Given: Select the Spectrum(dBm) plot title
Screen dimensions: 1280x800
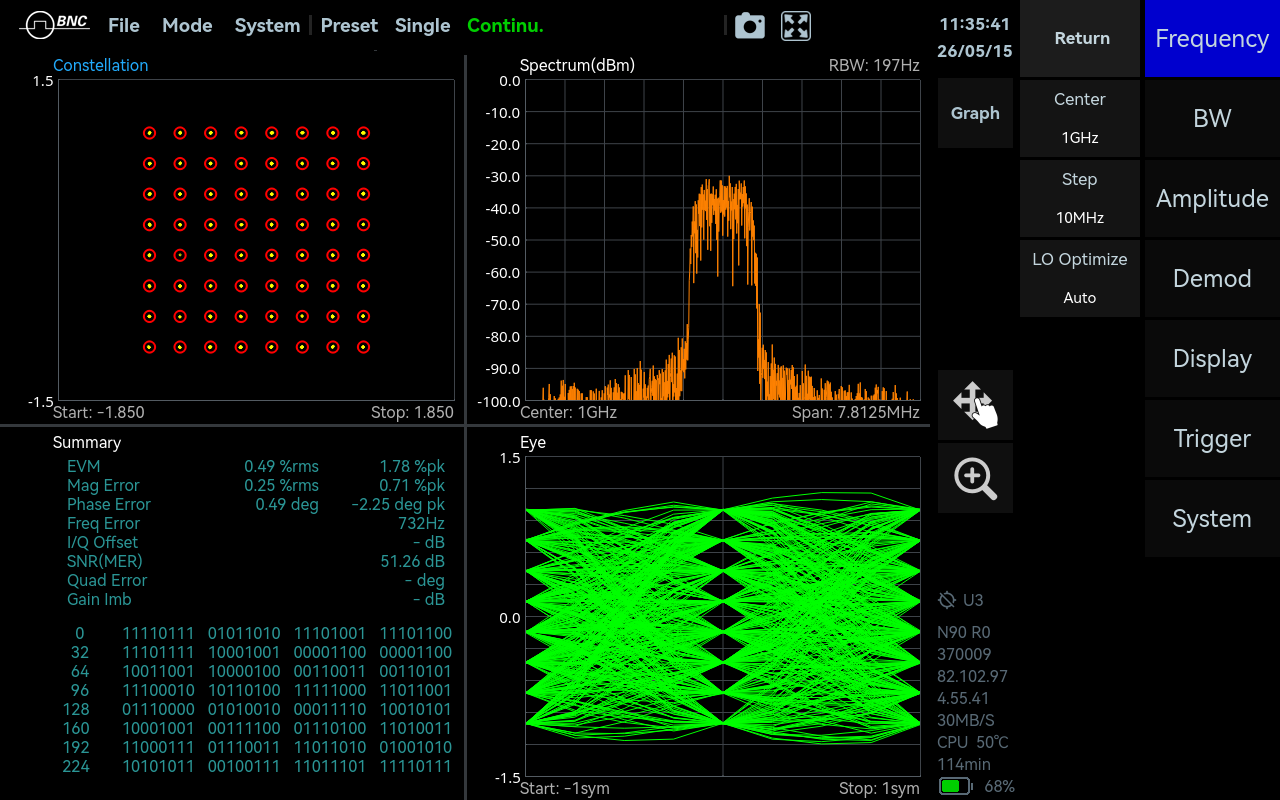Looking at the screenshot, I should click(x=577, y=65).
